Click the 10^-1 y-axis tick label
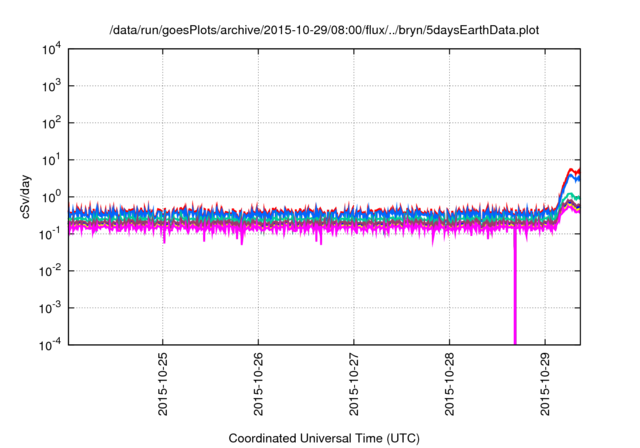 pos(50,234)
